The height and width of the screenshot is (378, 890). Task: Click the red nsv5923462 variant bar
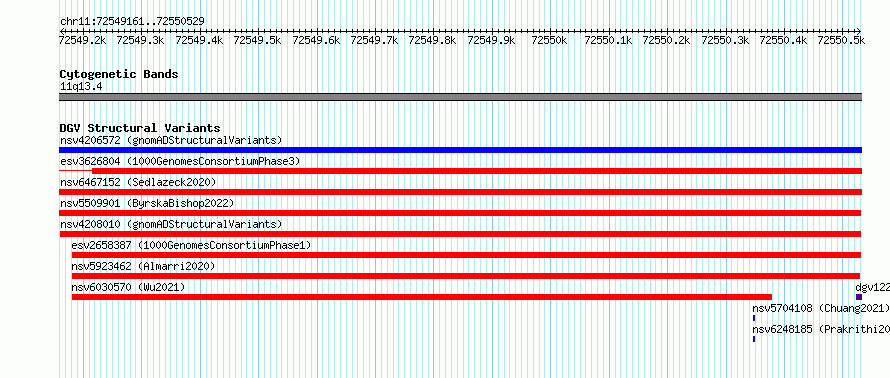[466, 276]
